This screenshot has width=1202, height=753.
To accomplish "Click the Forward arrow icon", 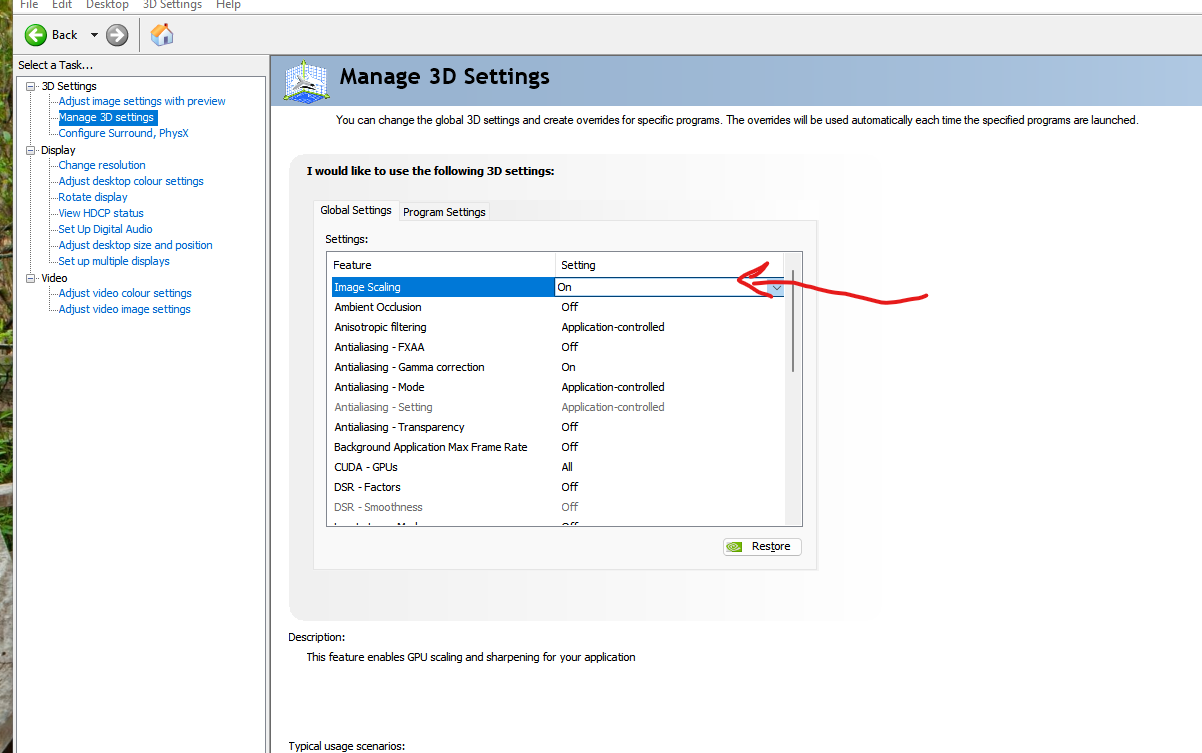I will point(117,35).
